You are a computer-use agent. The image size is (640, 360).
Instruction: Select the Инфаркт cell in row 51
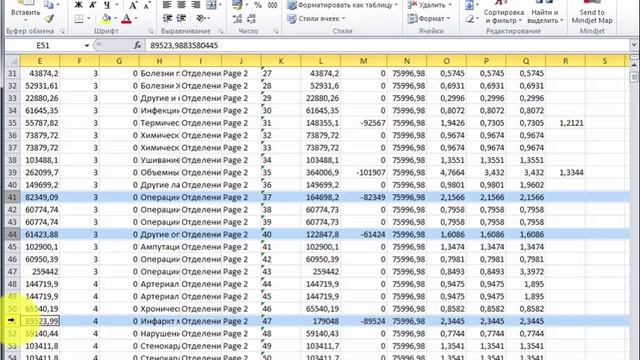[x=160, y=321]
